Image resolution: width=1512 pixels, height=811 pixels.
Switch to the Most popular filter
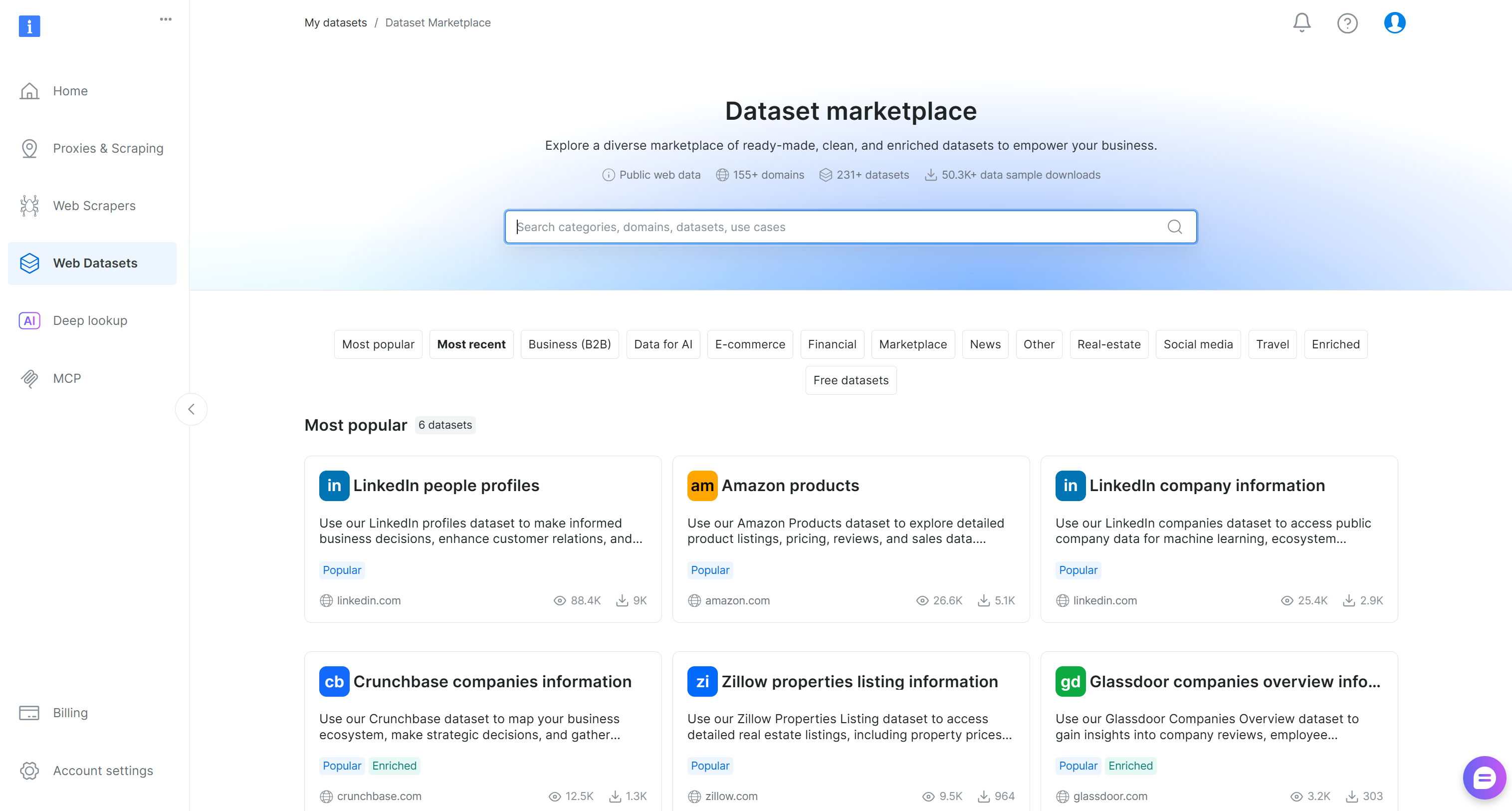pos(378,344)
